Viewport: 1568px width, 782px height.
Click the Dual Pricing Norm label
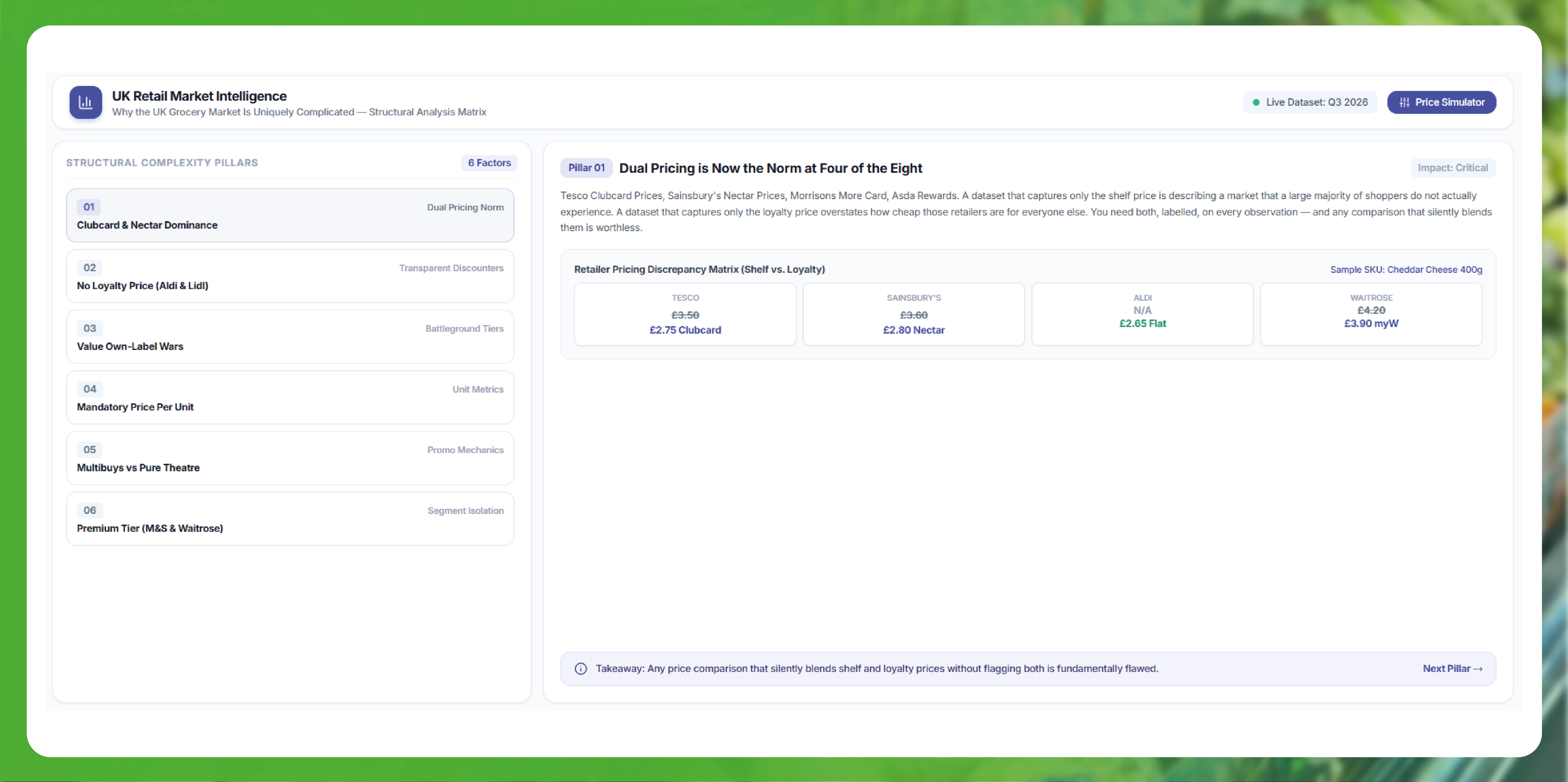click(465, 208)
